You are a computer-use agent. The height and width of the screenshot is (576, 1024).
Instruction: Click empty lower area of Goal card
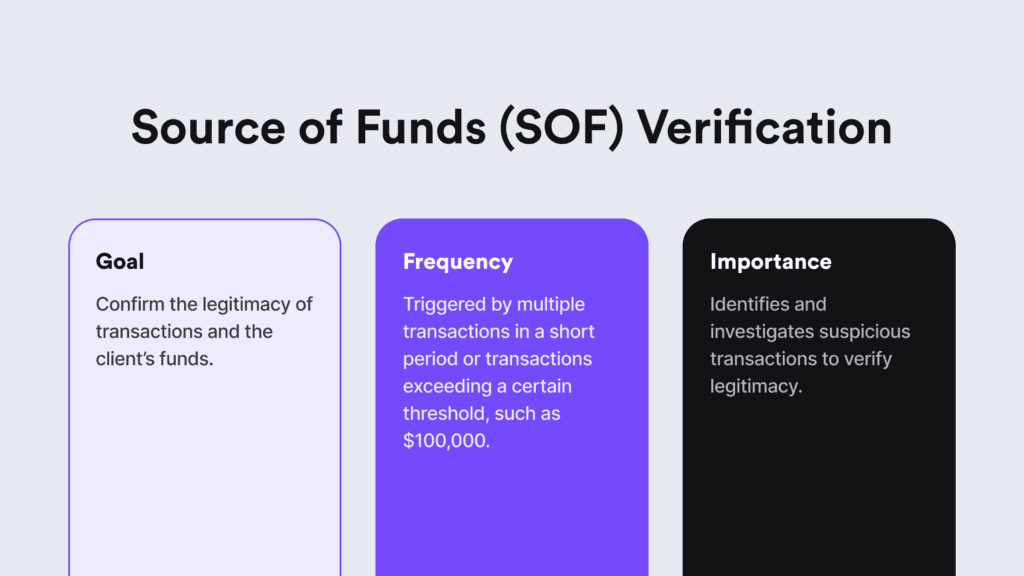[x=204, y=480]
